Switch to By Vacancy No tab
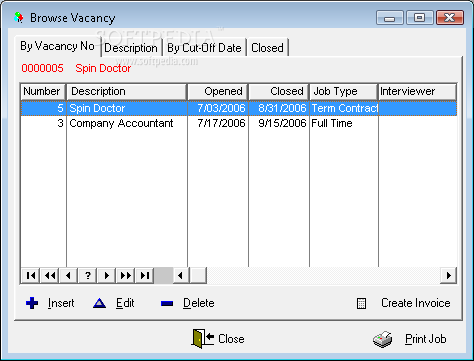Screen dimensions: 474x361 pyautogui.click(x=57, y=46)
